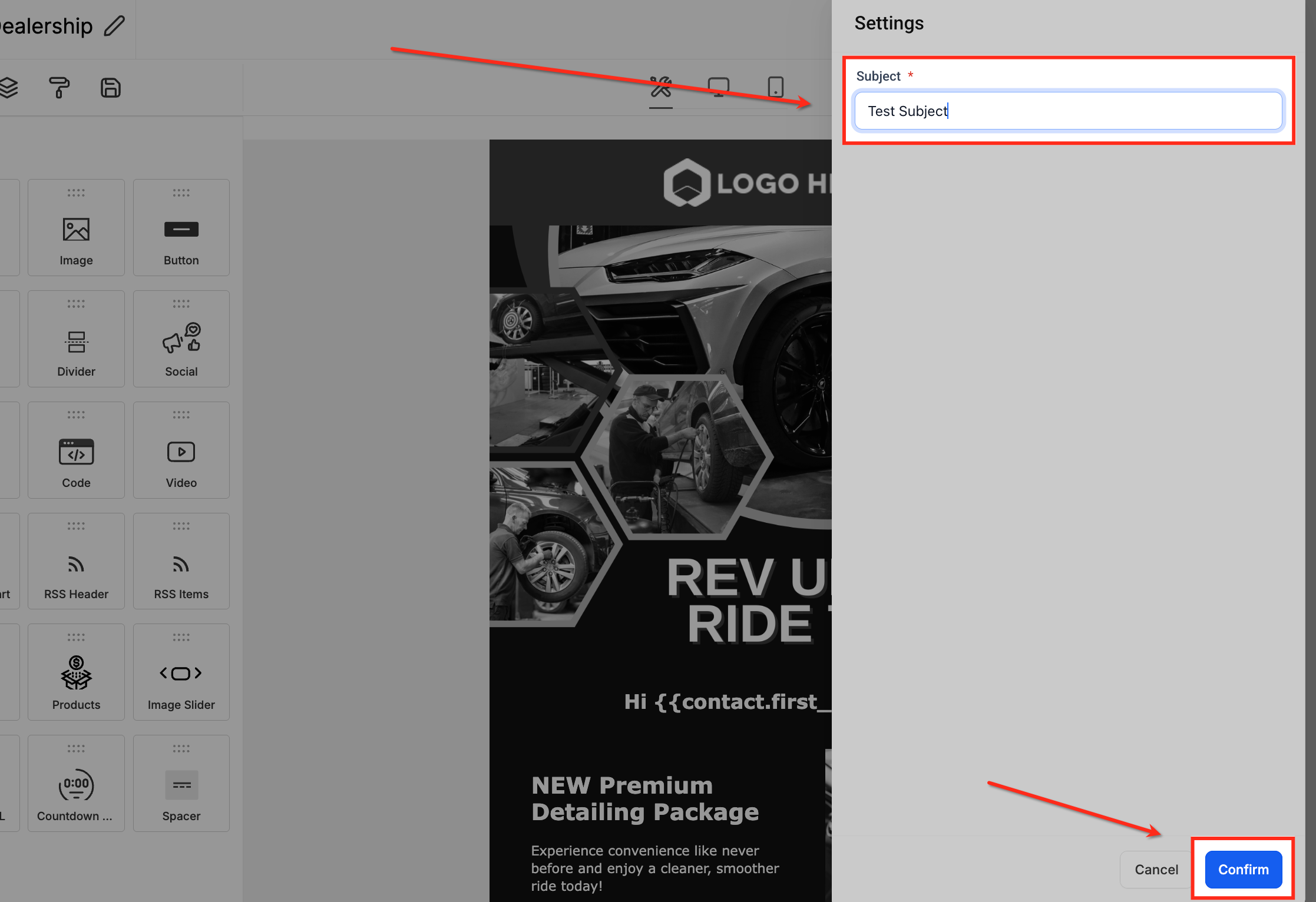This screenshot has height=902, width=1316.
Task: Click the pencil edit name icon
Action: [x=114, y=26]
